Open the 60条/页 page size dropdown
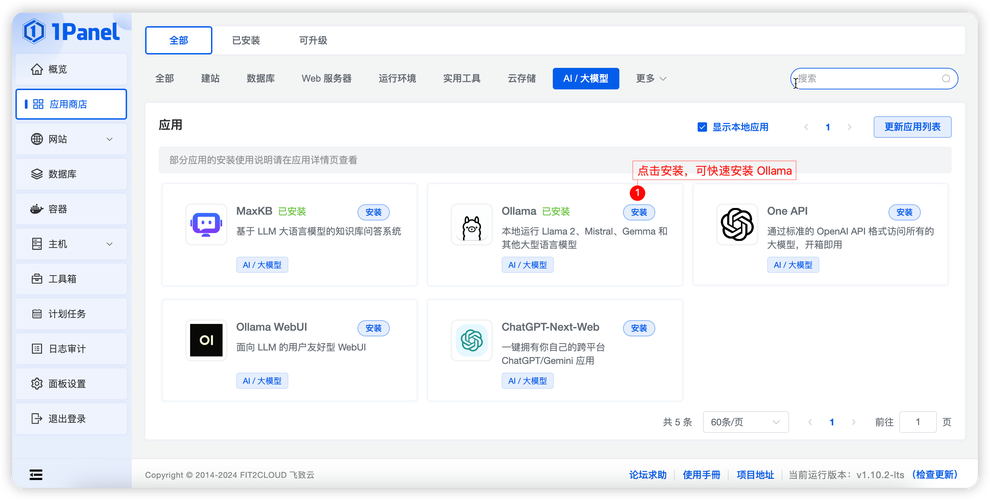 click(x=746, y=422)
